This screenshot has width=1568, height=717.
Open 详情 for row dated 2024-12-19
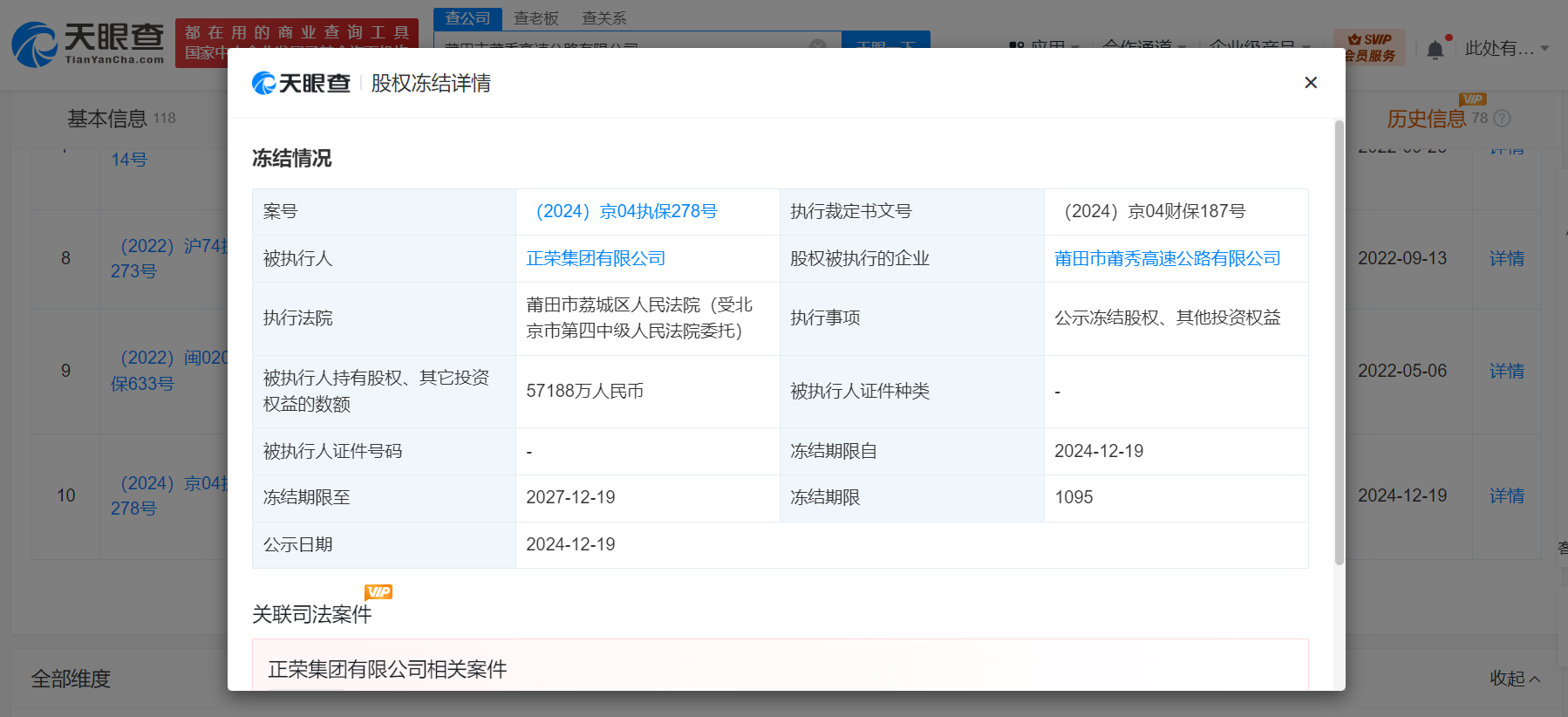click(x=1506, y=495)
